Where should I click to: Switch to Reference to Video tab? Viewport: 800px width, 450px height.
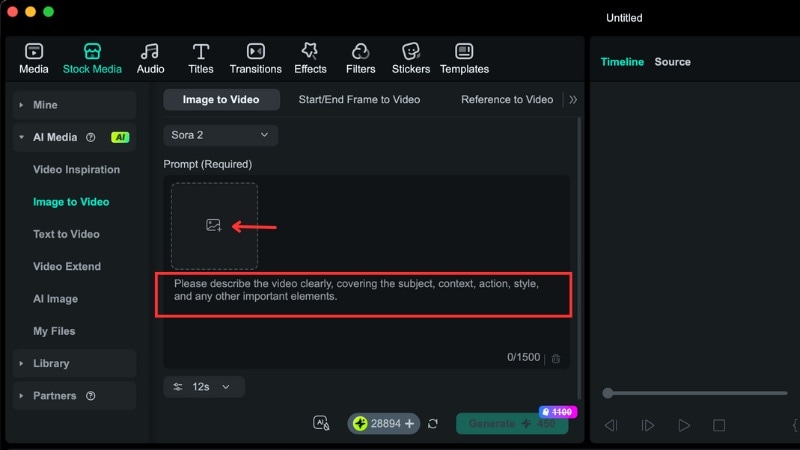[x=507, y=99]
